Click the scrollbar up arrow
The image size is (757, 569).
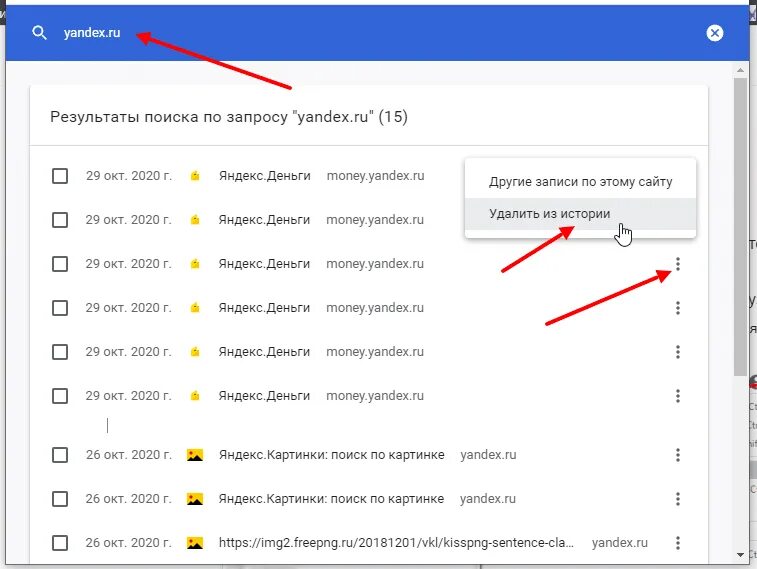click(x=741, y=70)
